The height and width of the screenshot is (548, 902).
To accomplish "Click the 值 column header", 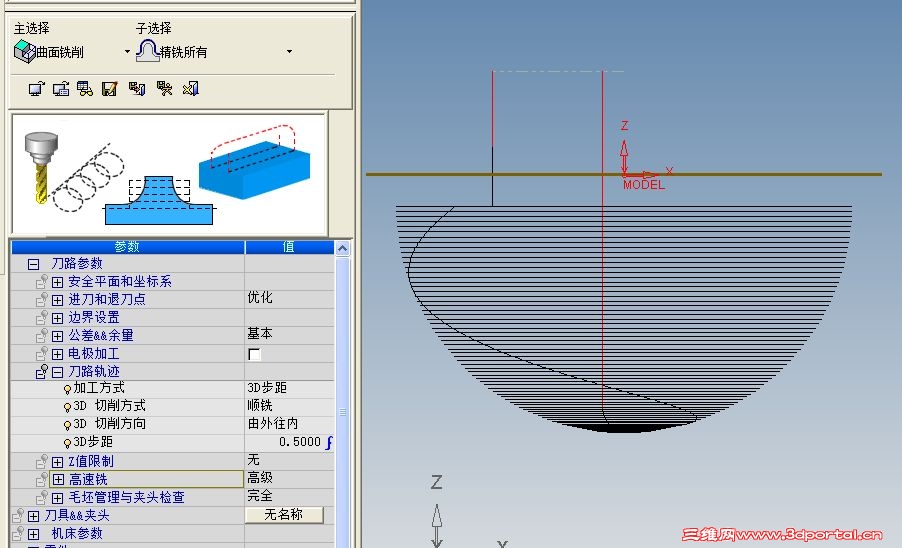I will [289, 247].
